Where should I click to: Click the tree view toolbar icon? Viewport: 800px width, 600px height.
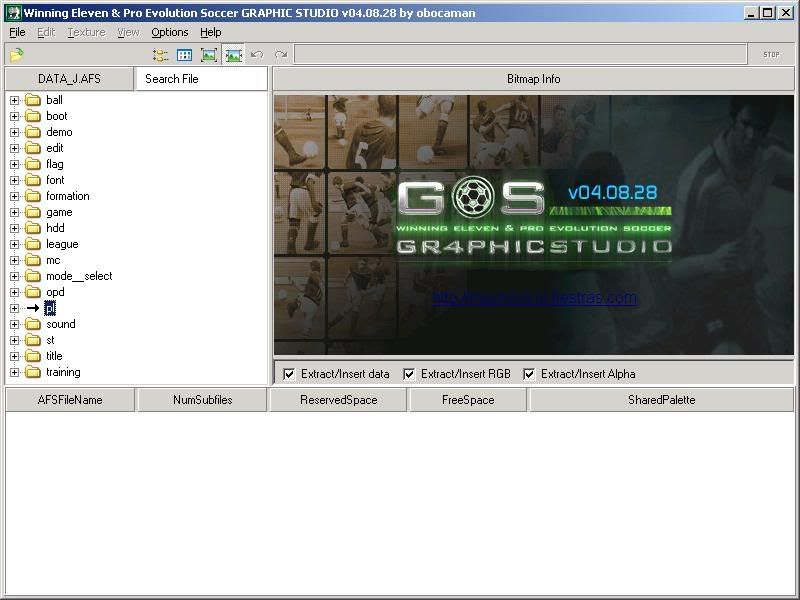pos(160,55)
